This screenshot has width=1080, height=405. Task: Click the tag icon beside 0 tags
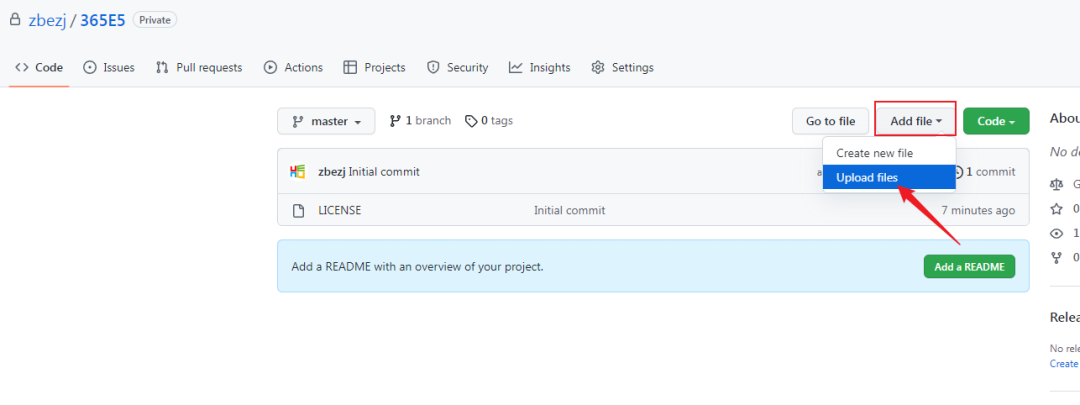(471, 121)
